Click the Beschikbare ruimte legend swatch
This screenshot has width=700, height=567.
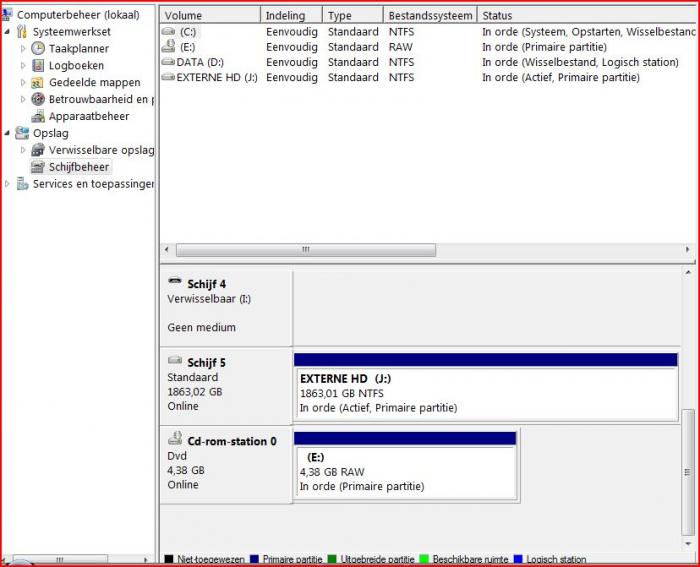click(424, 559)
